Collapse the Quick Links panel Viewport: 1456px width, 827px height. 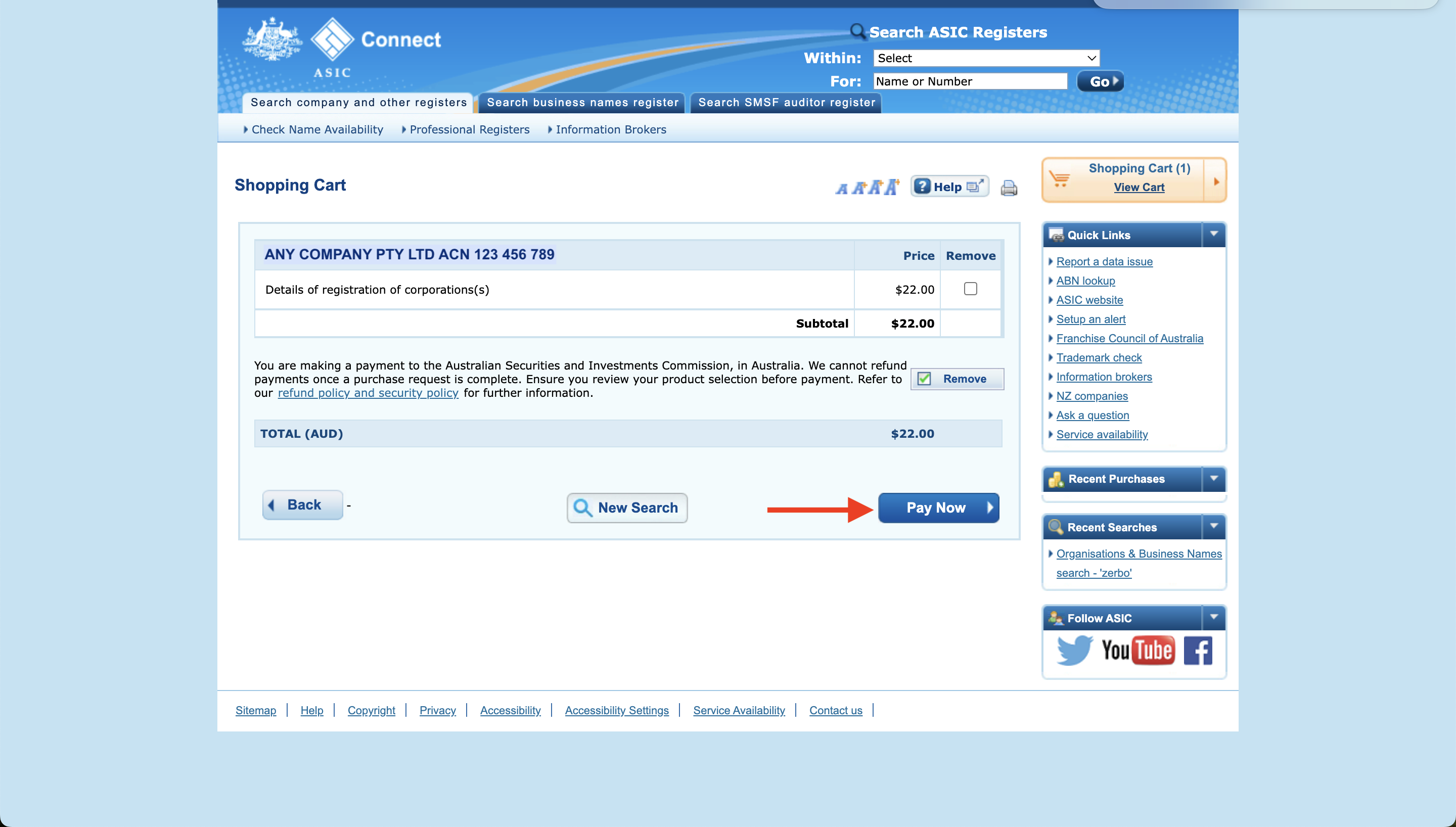pos(1213,234)
